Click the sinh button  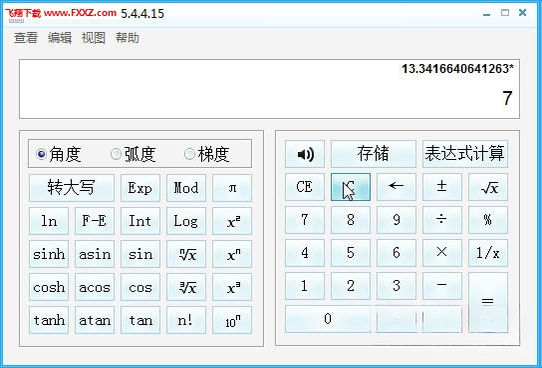point(49,254)
